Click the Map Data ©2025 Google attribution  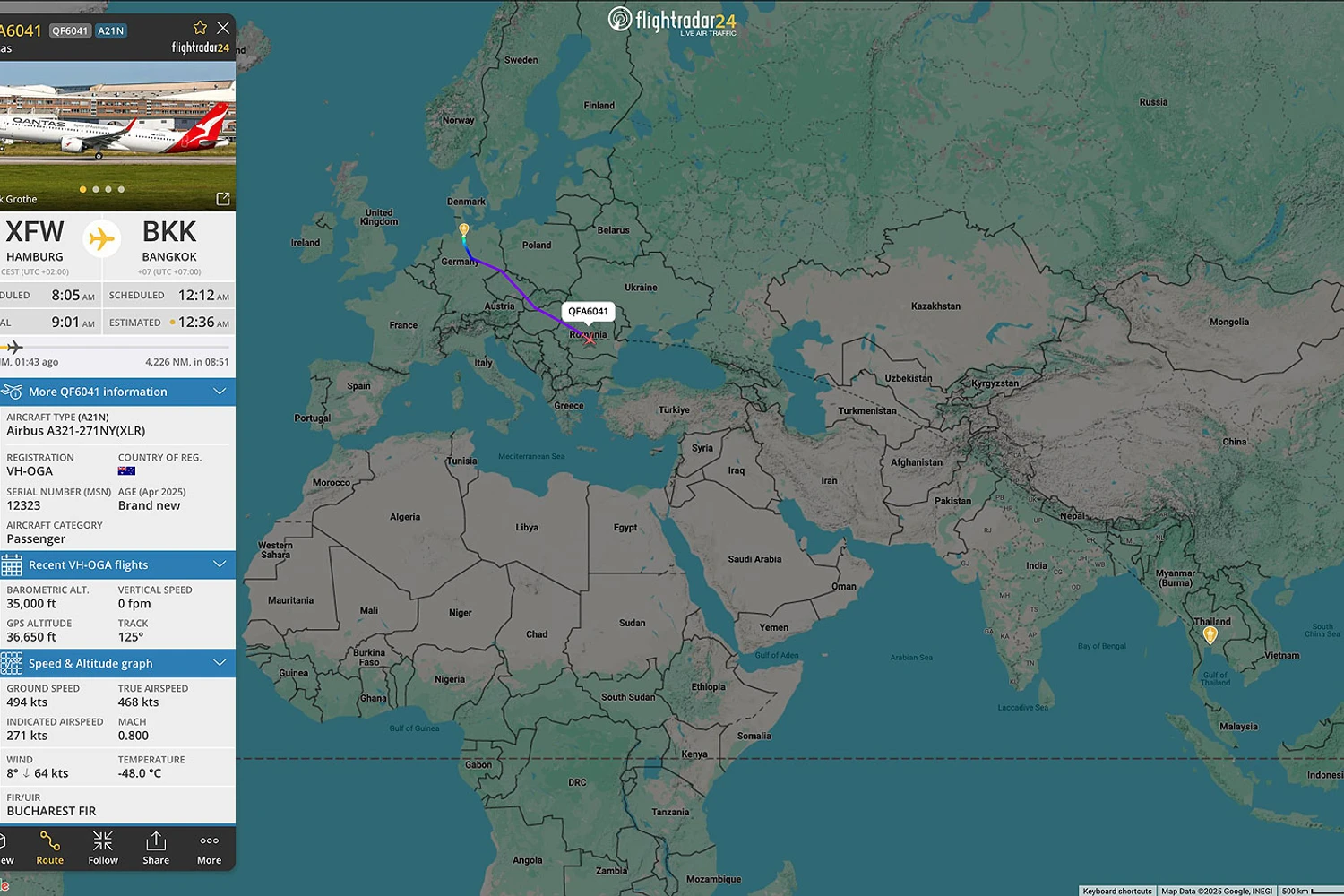(1217, 891)
